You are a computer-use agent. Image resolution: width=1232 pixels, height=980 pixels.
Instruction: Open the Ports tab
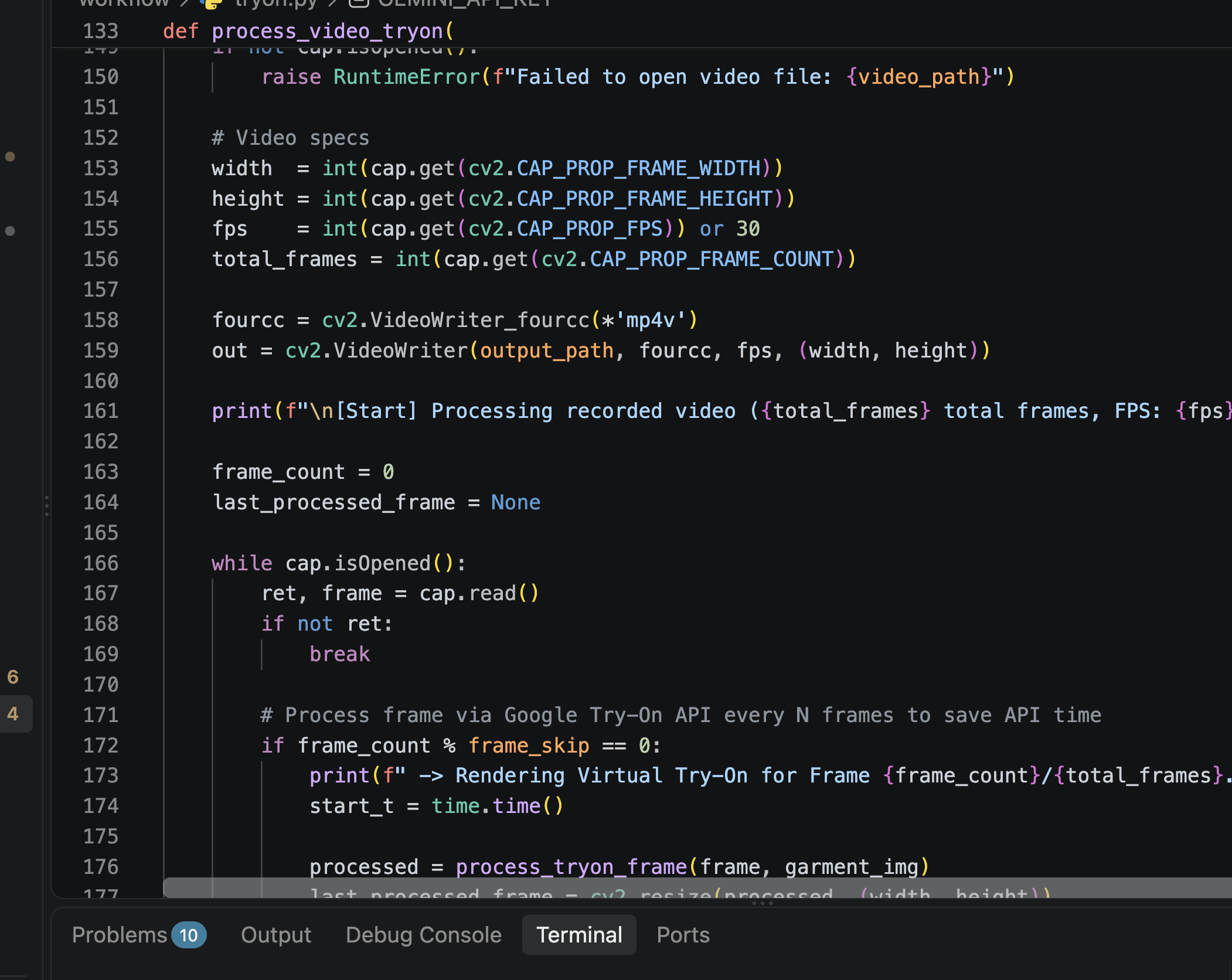coord(683,935)
